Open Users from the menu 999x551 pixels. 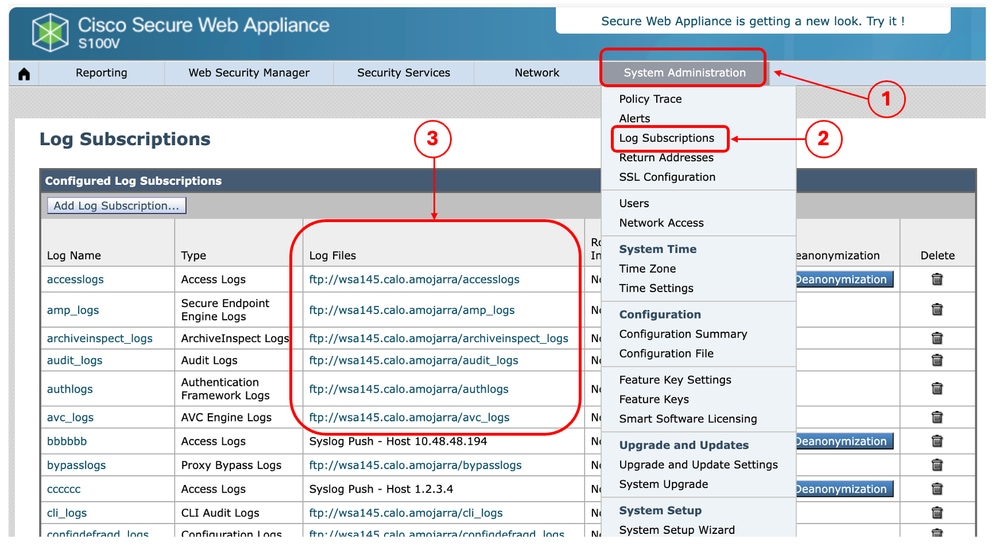click(634, 203)
